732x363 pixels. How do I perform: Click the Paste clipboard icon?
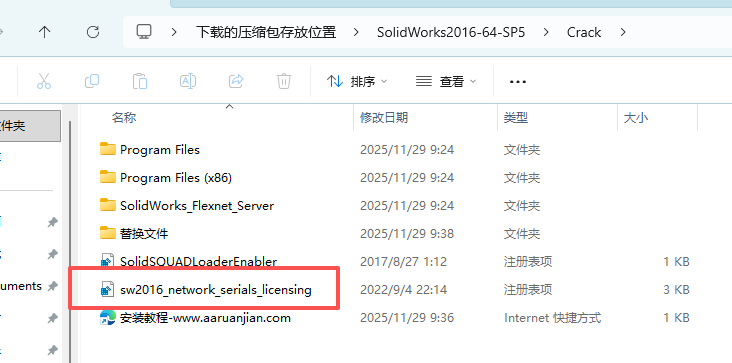(140, 81)
